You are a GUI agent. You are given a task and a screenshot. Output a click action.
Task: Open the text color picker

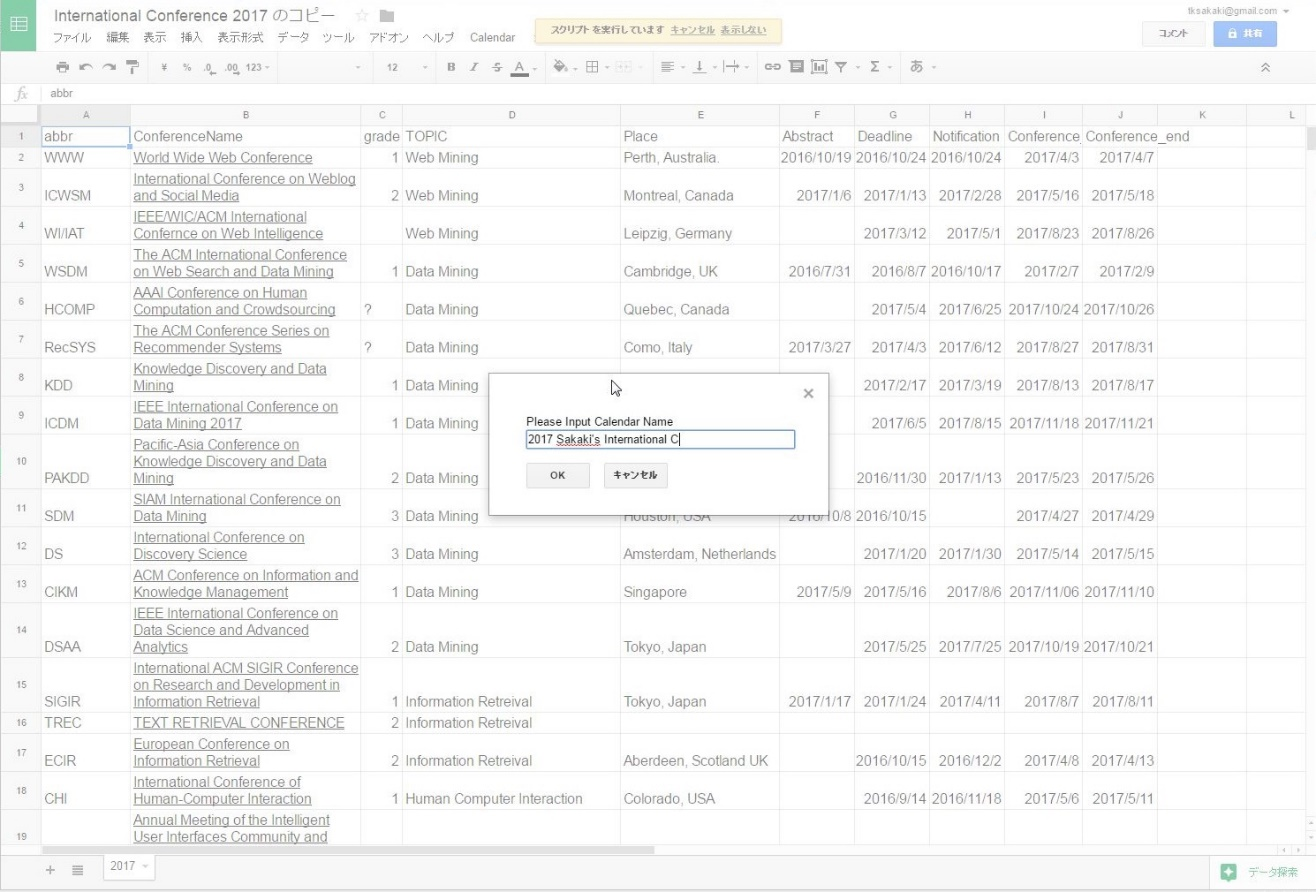click(x=519, y=67)
